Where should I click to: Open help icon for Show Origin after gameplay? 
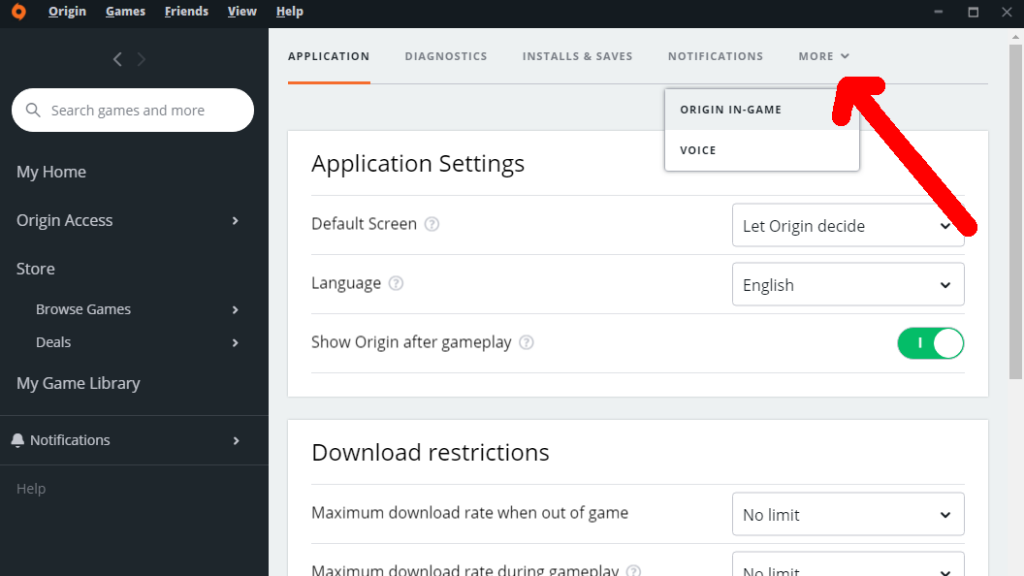click(x=526, y=342)
